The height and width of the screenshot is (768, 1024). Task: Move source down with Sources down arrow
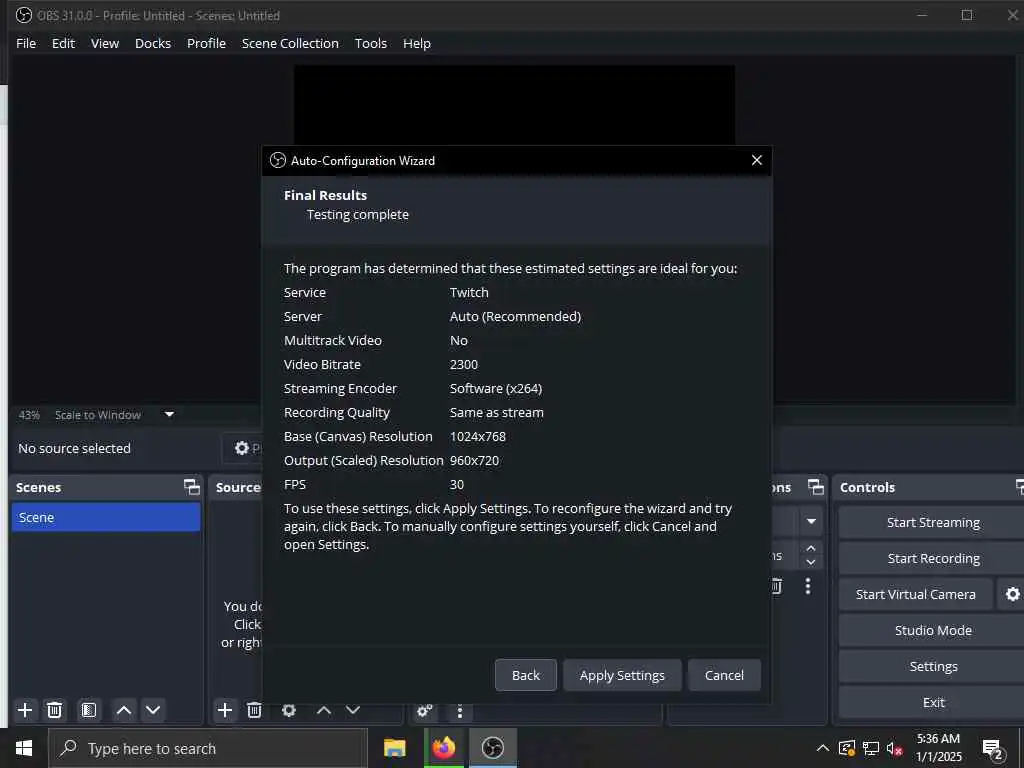click(353, 710)
